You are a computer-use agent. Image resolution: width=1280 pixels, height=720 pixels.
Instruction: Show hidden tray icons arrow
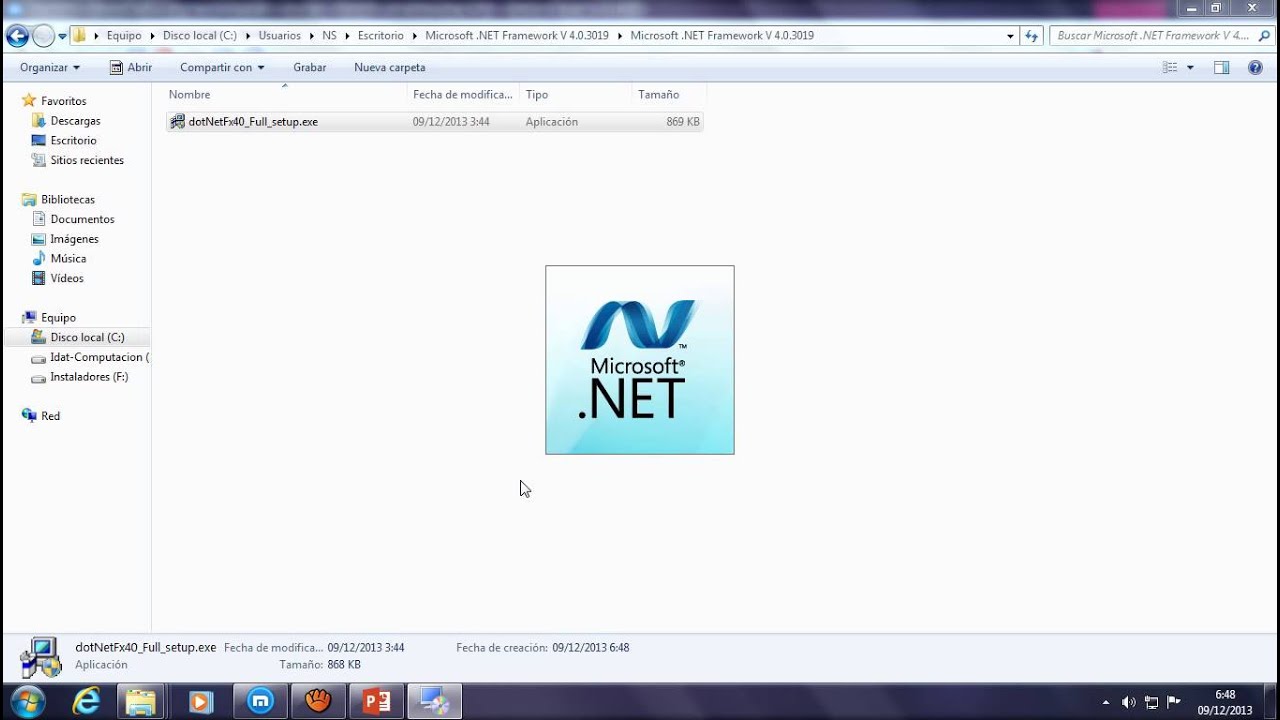(x=1105, y=702)
